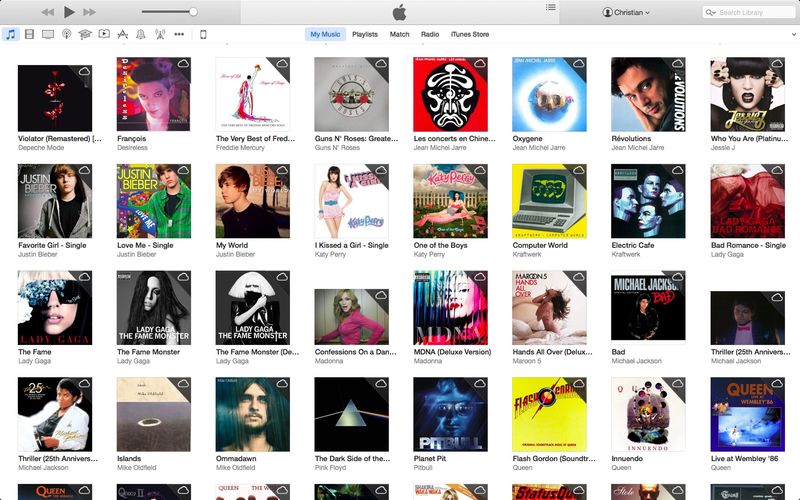The width and height of the screenshot is (800, 500).
Task: Open the Radio tab
Action: [x=430, y=34]
